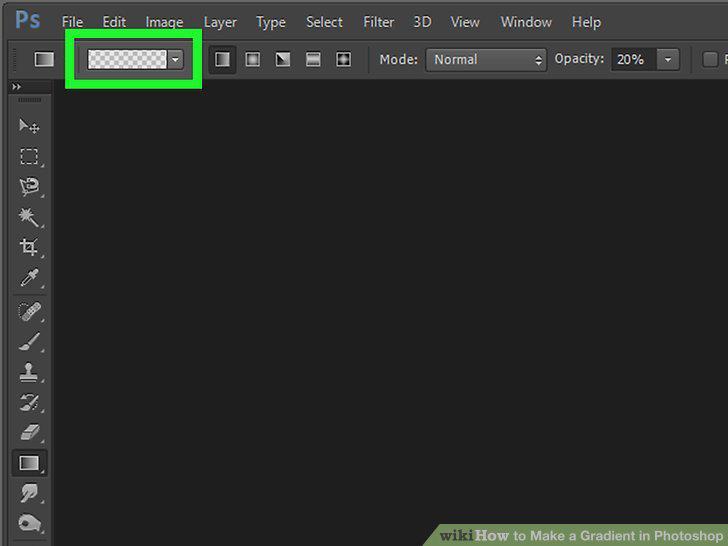Screen dimensions: 728x546
Task: Open the gradient picker dropdown arrow
Action: click(176, 59)
